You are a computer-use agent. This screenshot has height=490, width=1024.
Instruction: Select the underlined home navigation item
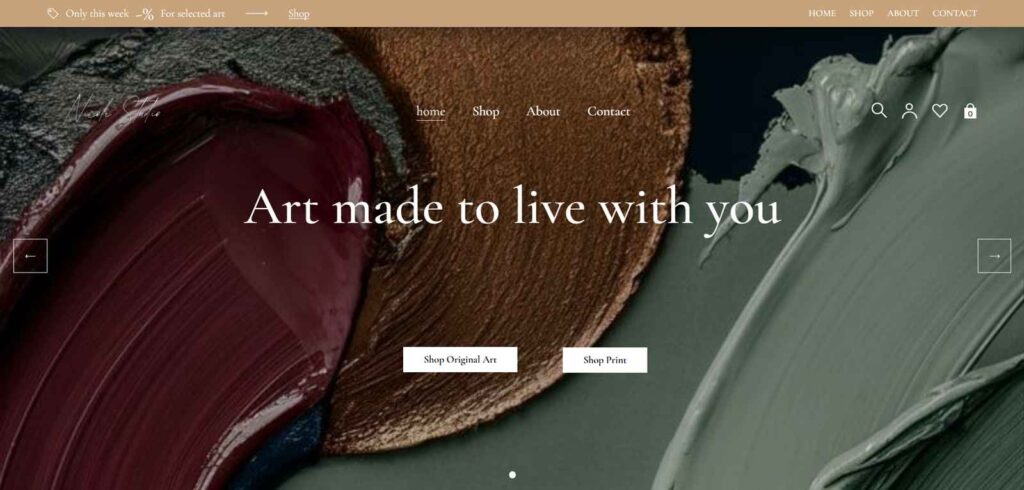430,112
